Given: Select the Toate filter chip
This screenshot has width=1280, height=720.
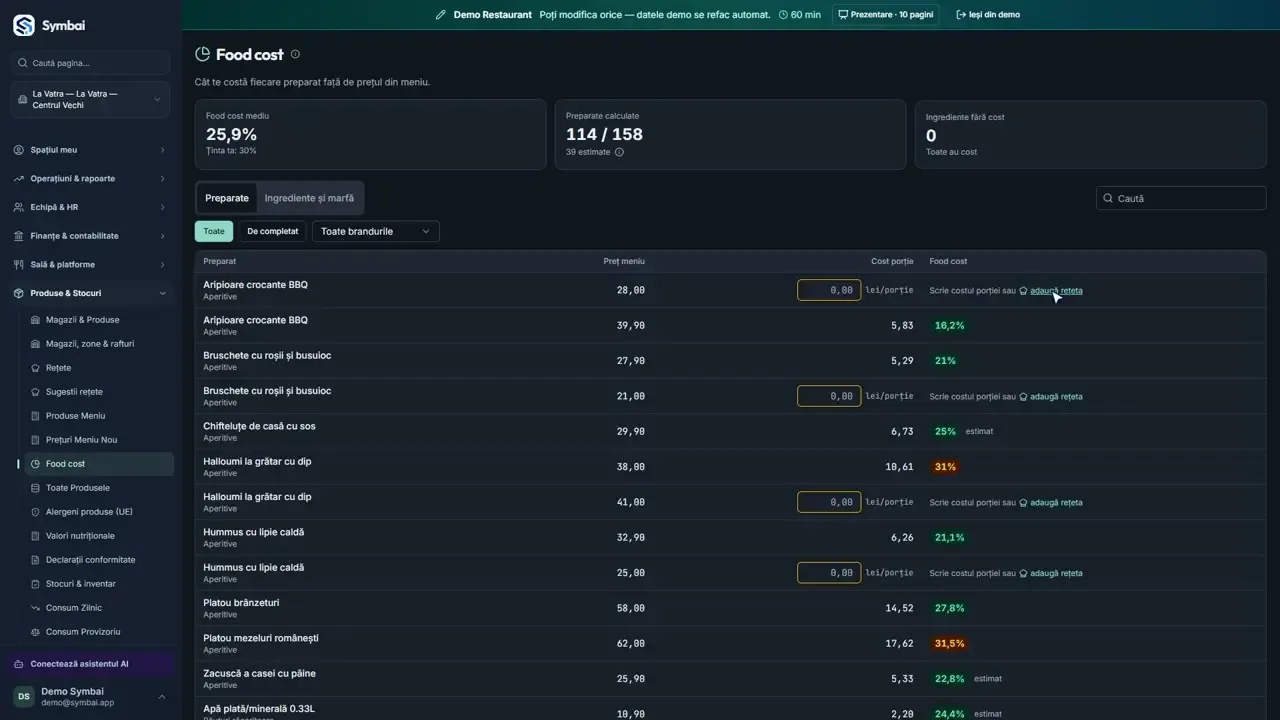Looking at the screenshot, I should point(214,231).
